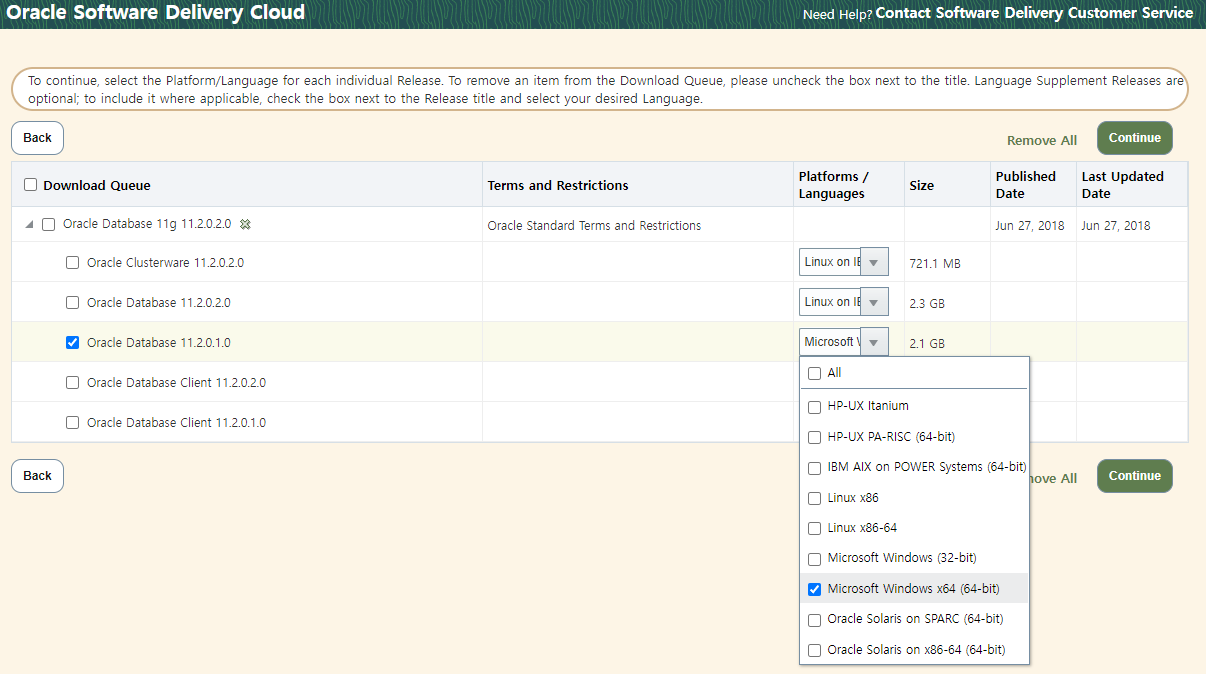Click Jun 27, 2018 under Published Date
Image resolution: width=1206 pixels, height=674 pixels.
(1030, 226)
